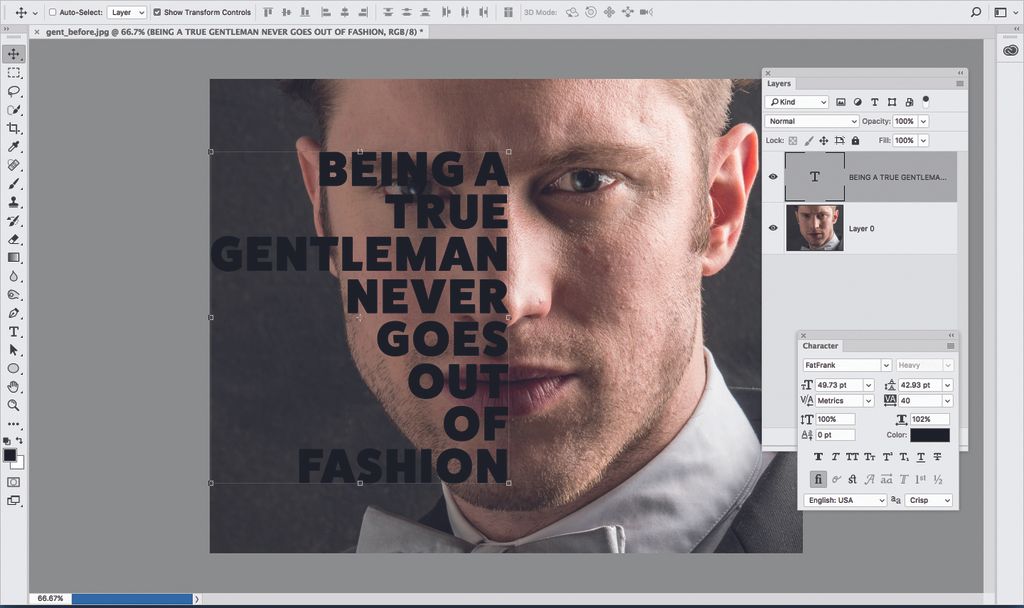Switch to the Character panel tab
This screenshot has height=608, width=1024.
820,345
